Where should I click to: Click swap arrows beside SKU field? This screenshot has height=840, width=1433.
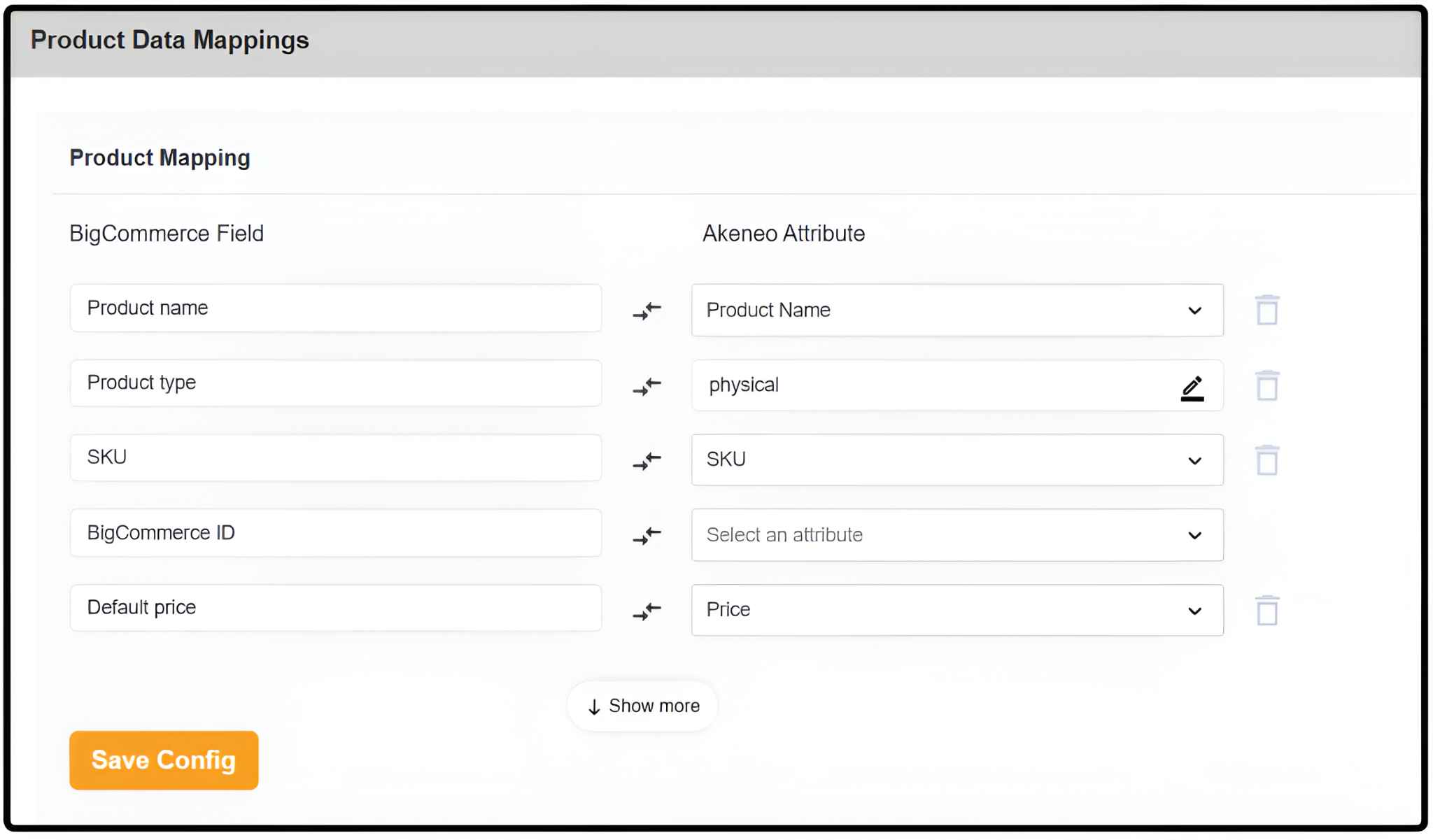[x=647, y=461]
